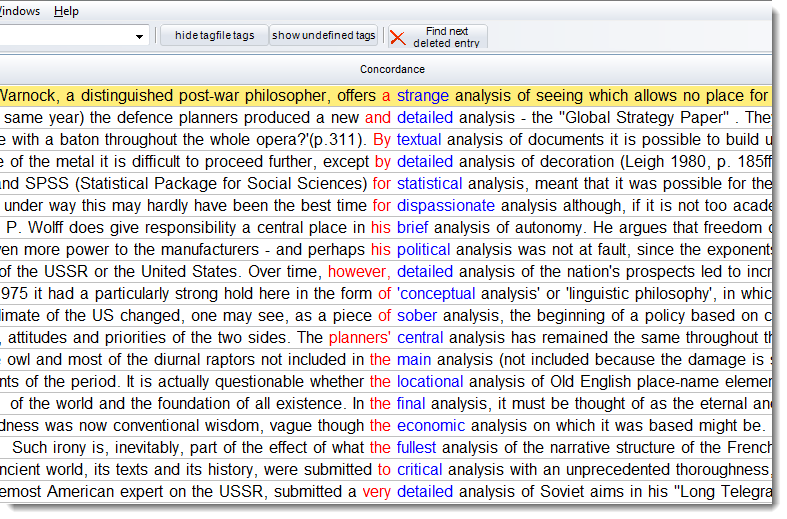Select the line with 'statistical analysis'
The height and width of the screenshot is (519, 787).
(386, 184)
